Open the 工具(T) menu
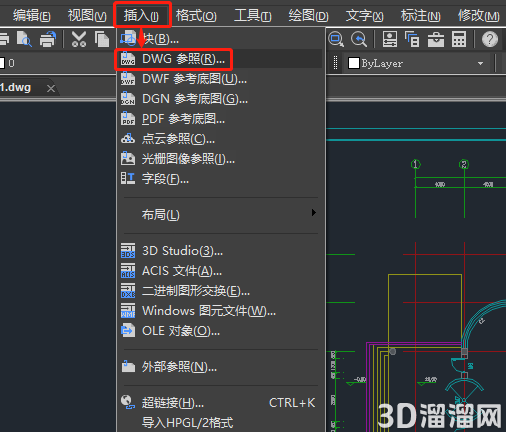Image resolution: width=506 pixels, height=432 pixels. 252,15
